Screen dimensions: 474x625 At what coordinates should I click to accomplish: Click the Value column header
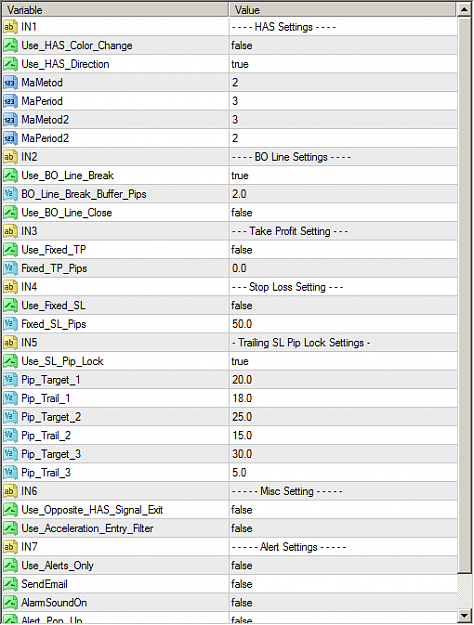[342, 10]
